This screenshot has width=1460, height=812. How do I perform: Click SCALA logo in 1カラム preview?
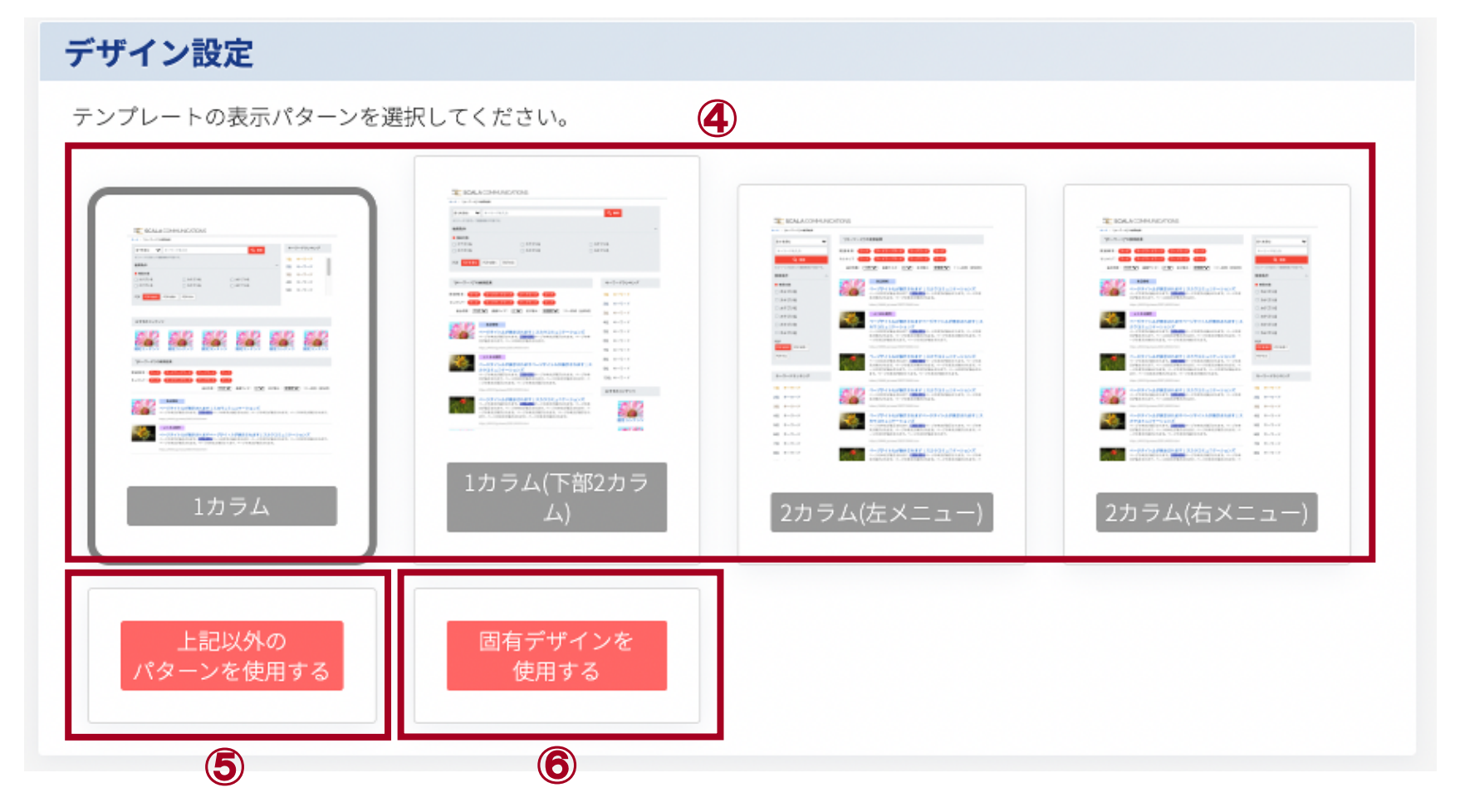[169, 231]
